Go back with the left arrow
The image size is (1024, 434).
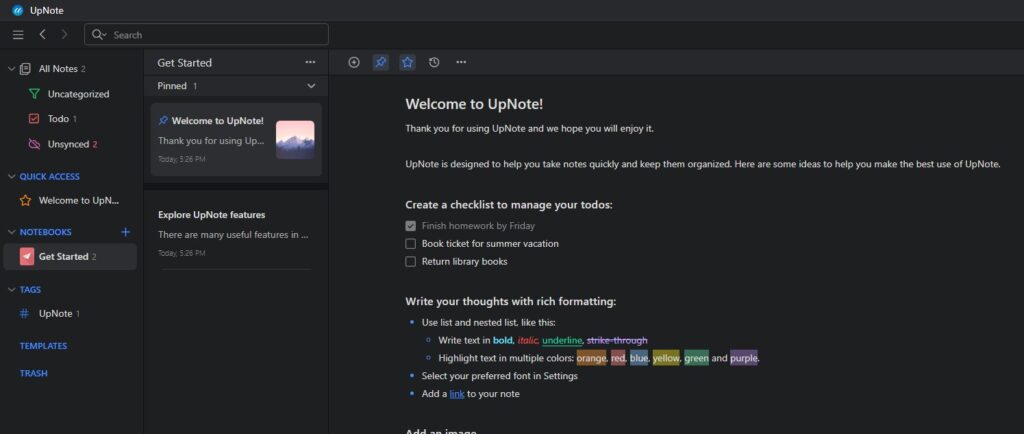[42, 35]
